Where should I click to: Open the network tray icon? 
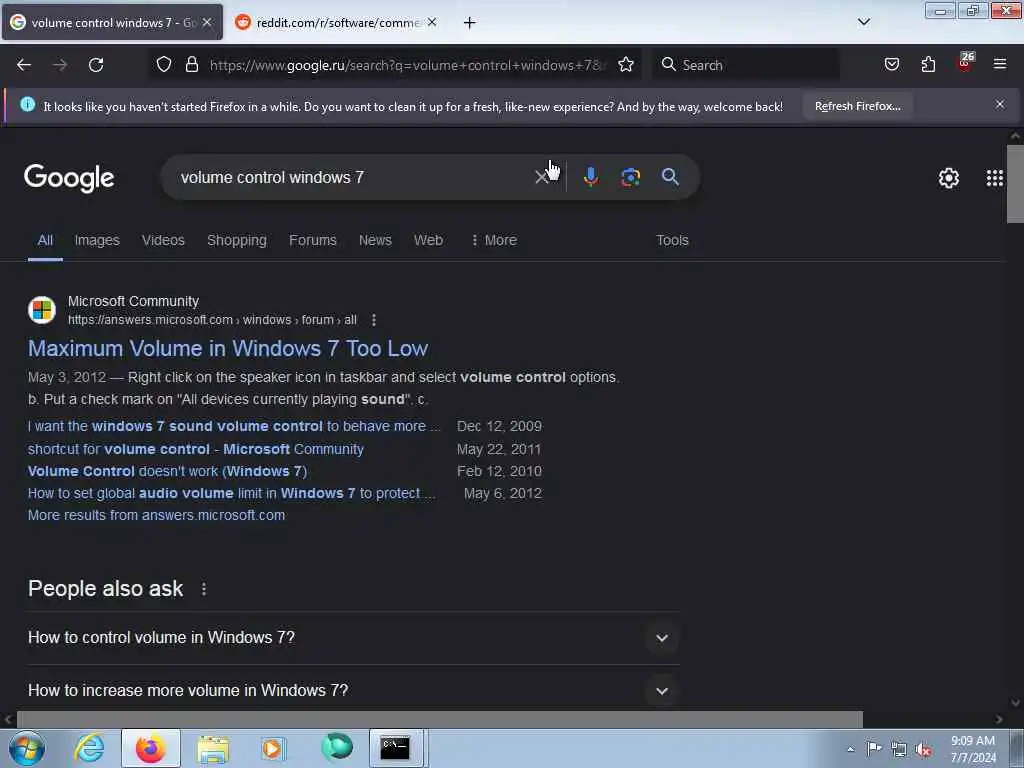(899, 750)
